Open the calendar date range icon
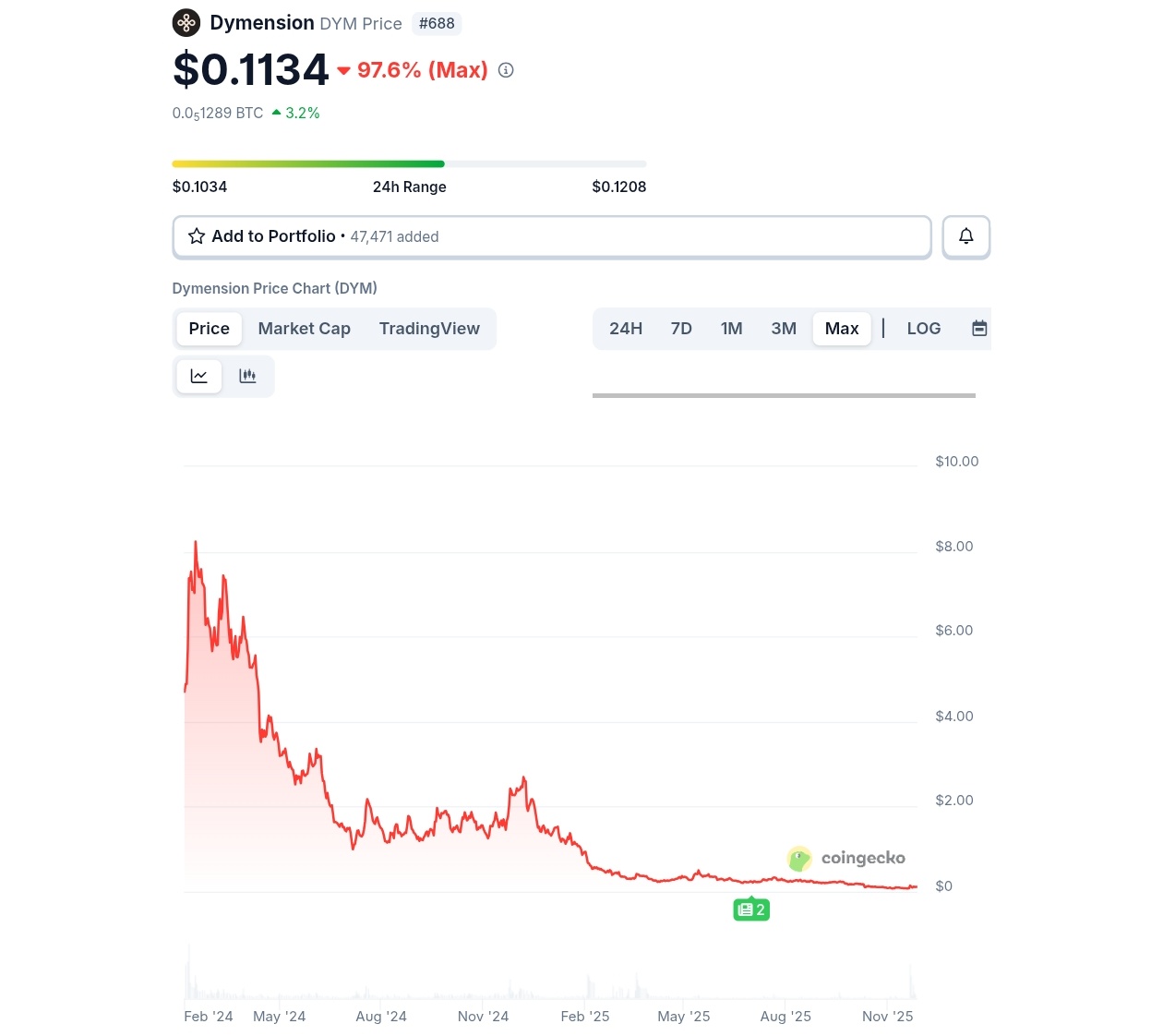The image size is (1163, 1036). click(x=979, y=329)
